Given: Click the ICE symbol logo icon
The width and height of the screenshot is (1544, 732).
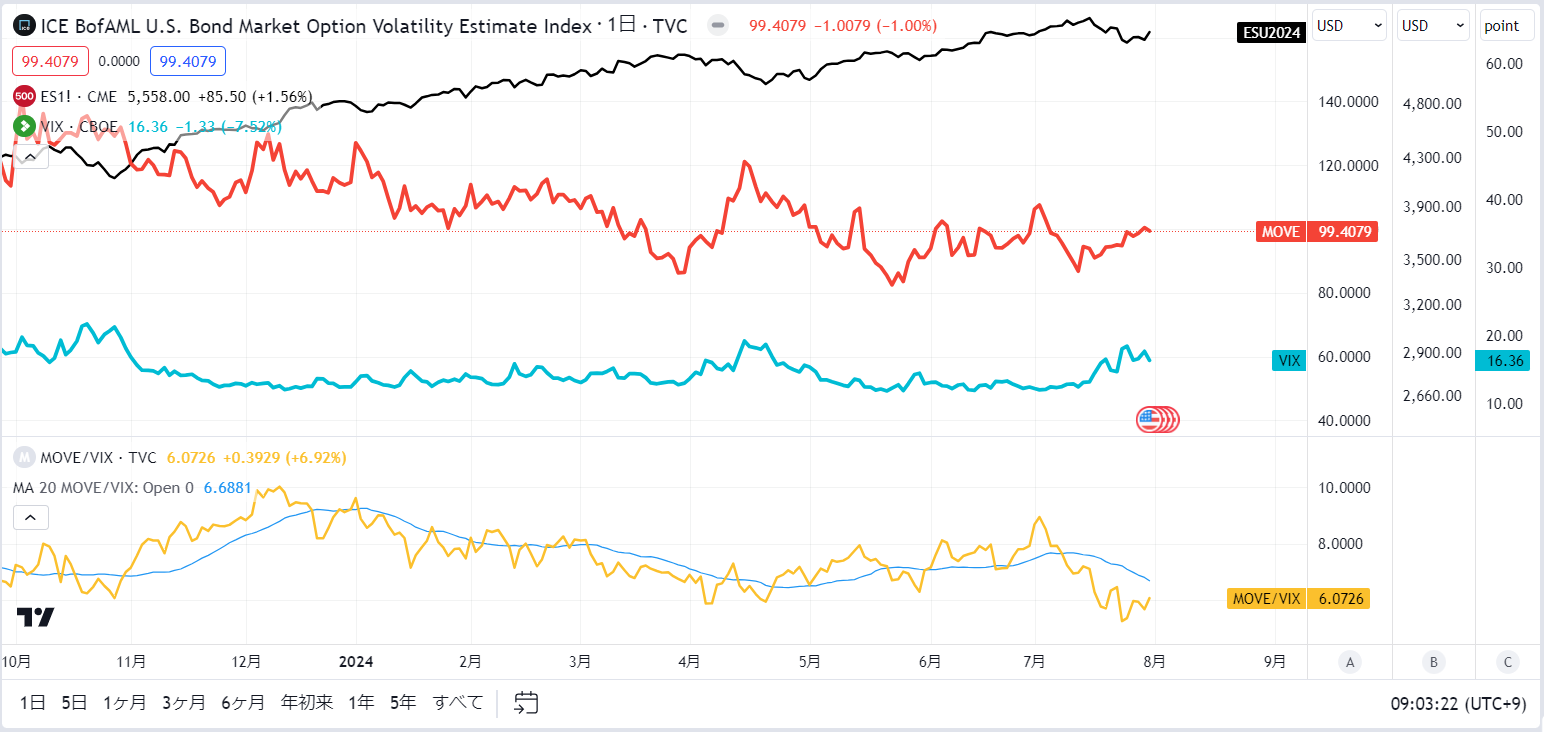Looking at the screenshot, I should pos(24,26).
